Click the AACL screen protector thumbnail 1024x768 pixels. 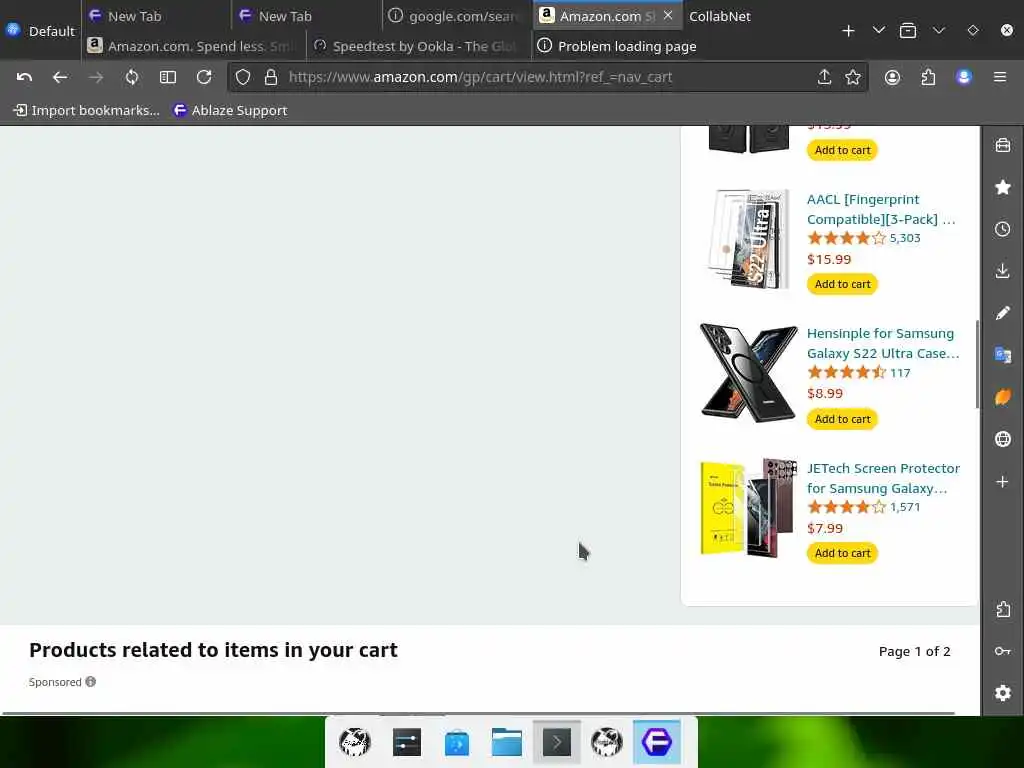[749, 239]
